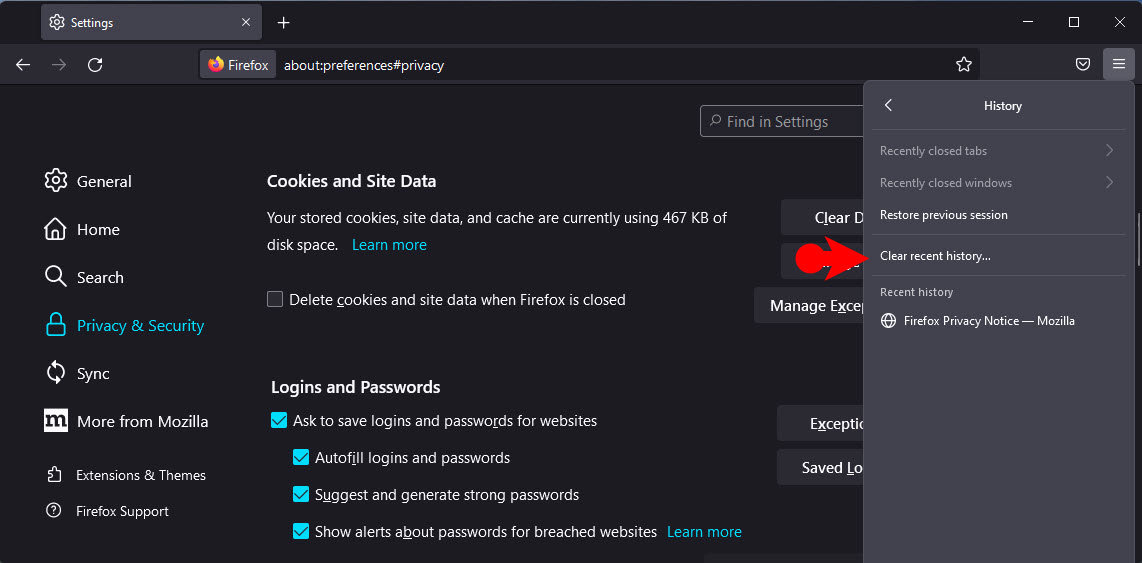Toggle Autofill logins and passwords checkbox
The width and height of the screenshot is (1142, 563).
(301, 458)
